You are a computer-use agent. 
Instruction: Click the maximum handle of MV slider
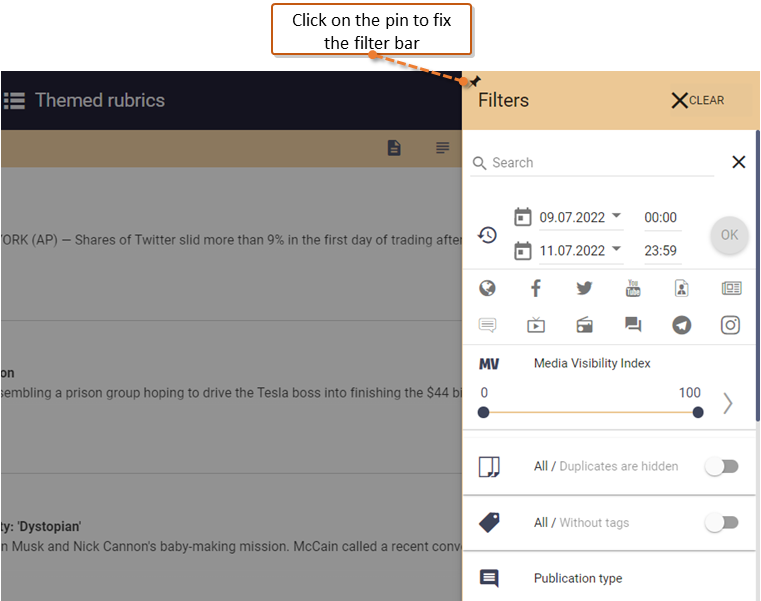(698, 413)
